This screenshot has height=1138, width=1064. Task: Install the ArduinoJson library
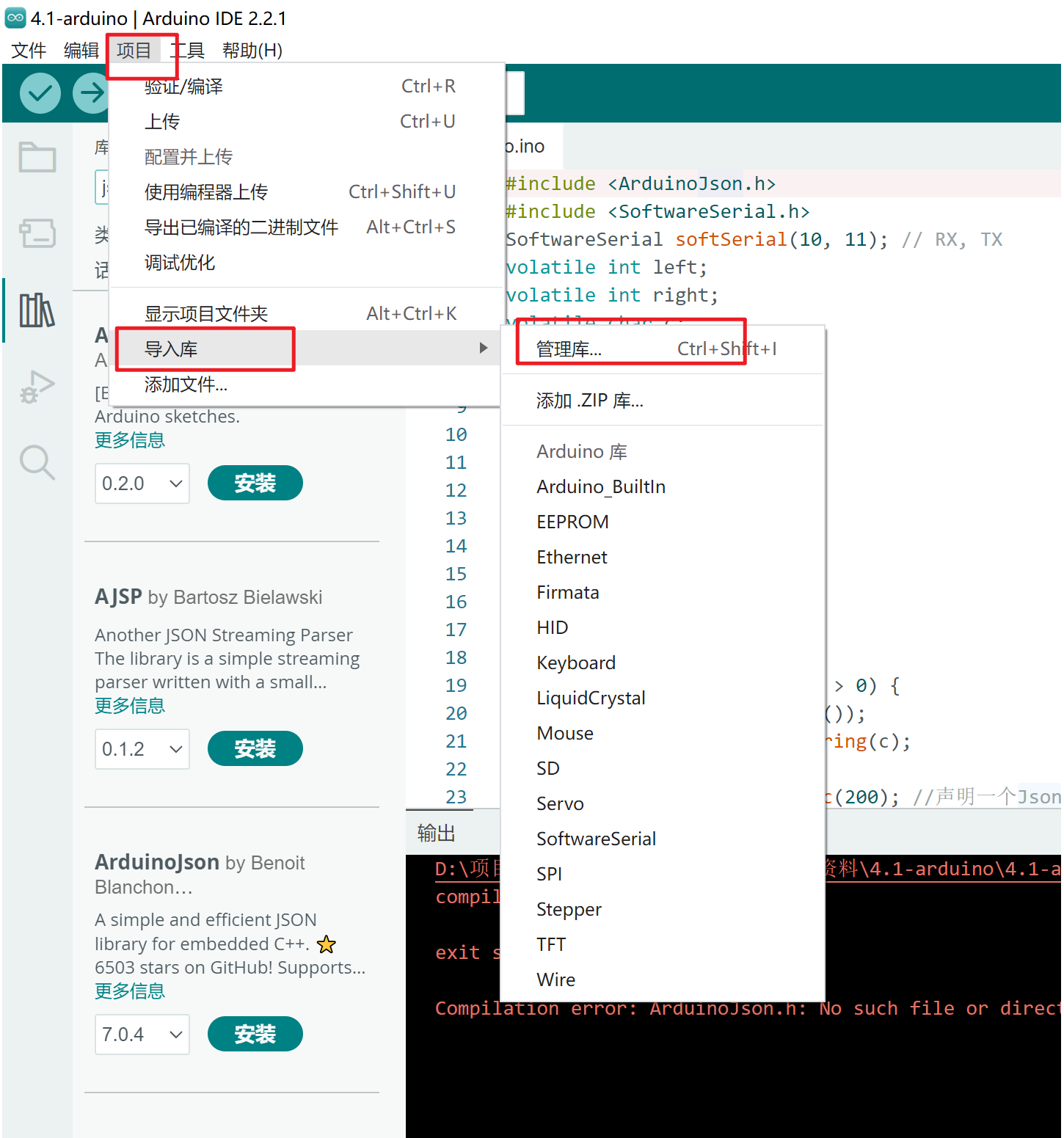[x=255, y=1034]
